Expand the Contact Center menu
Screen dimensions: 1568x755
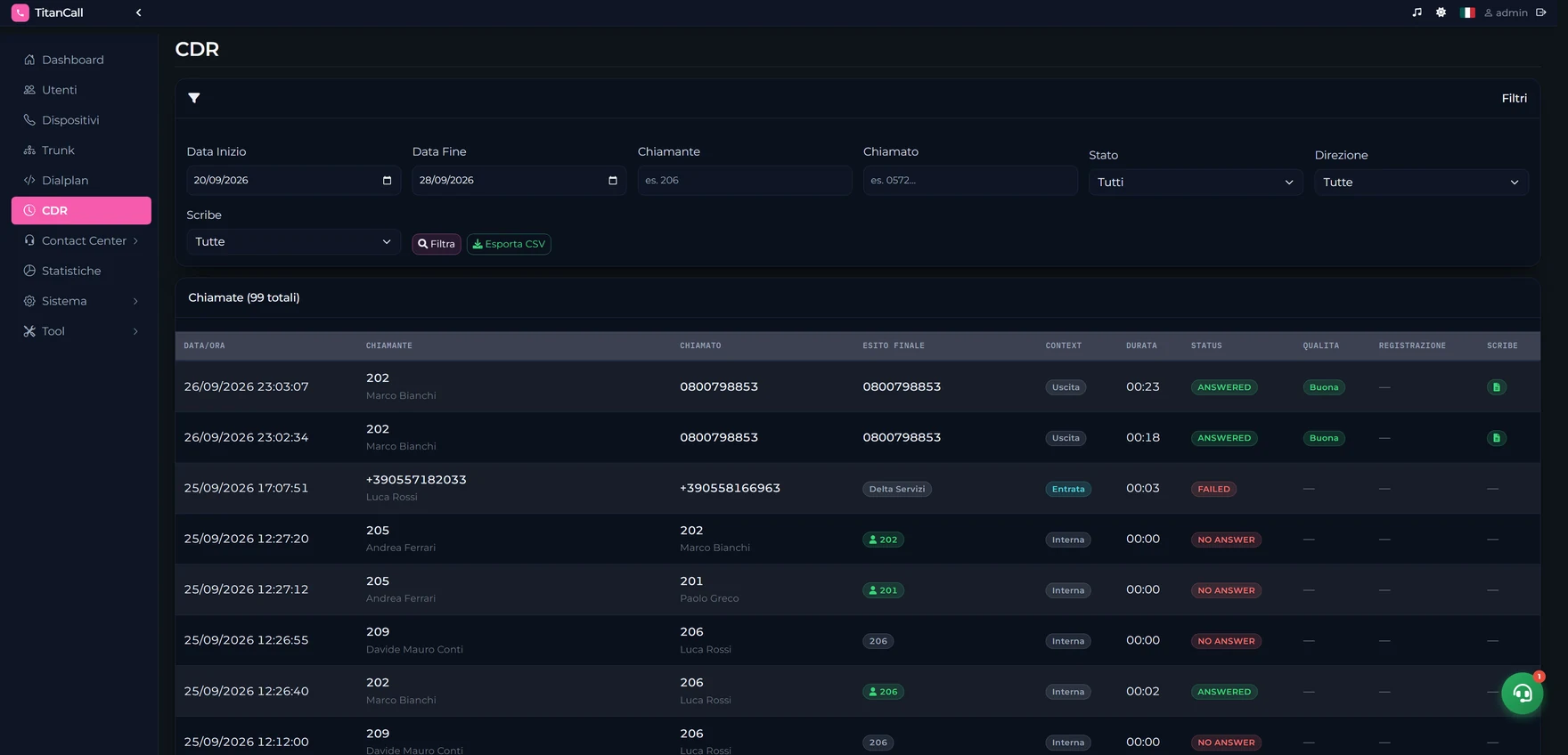point(81,240)
